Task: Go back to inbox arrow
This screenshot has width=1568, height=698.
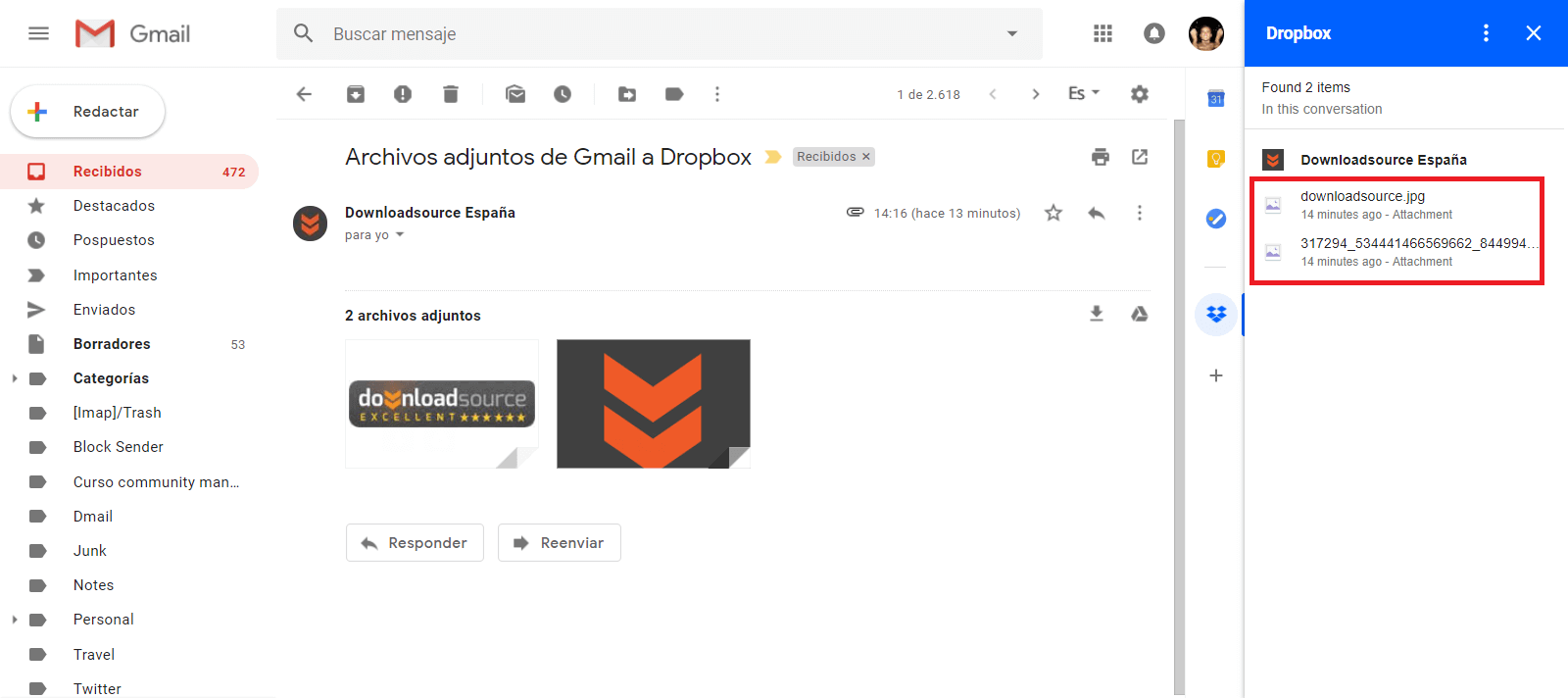Action: pyautogui.click(x=304, y=94)
